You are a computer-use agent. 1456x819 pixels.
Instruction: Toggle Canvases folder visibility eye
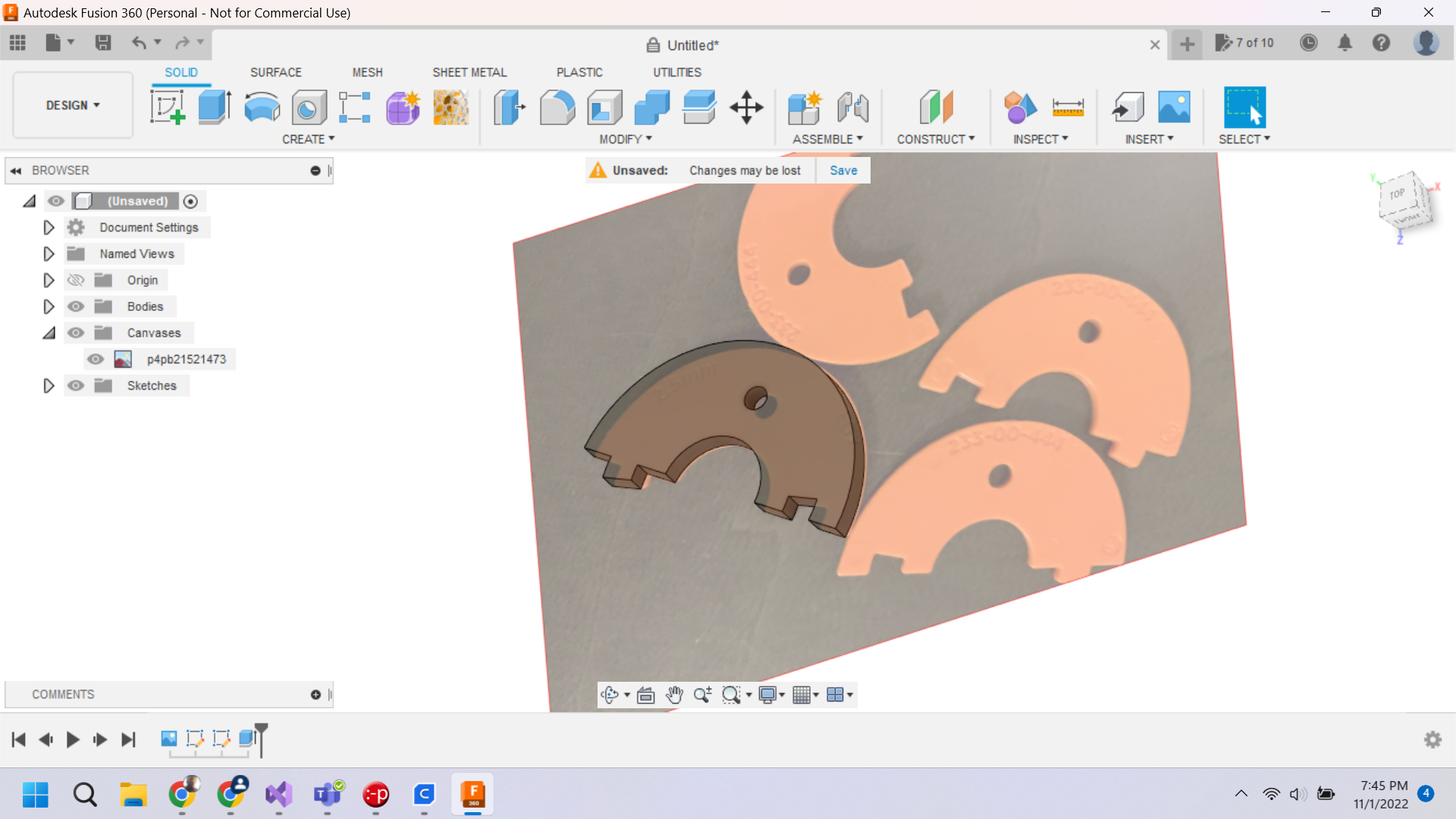coord(76,333)
